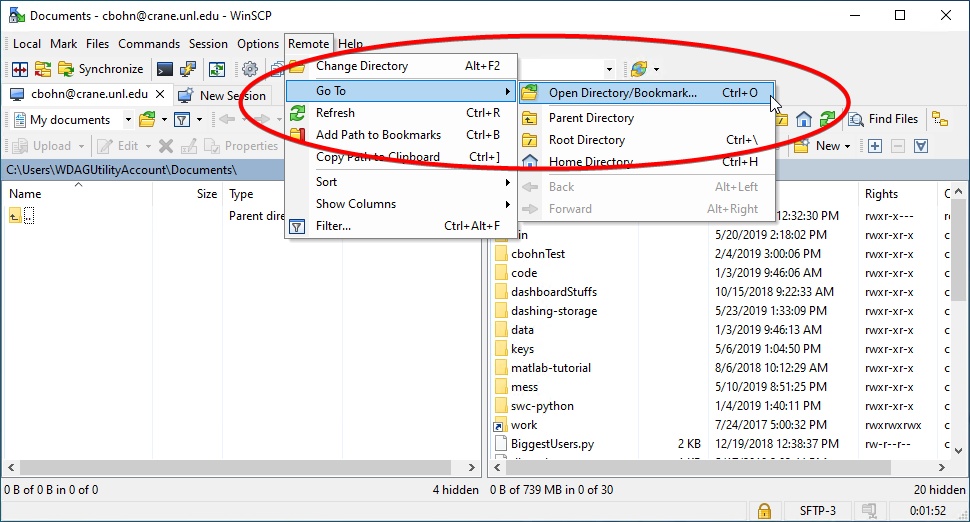Select the dashboardStuffs folder
Viewport: 970px width, 522px height.
pos(554,291)
